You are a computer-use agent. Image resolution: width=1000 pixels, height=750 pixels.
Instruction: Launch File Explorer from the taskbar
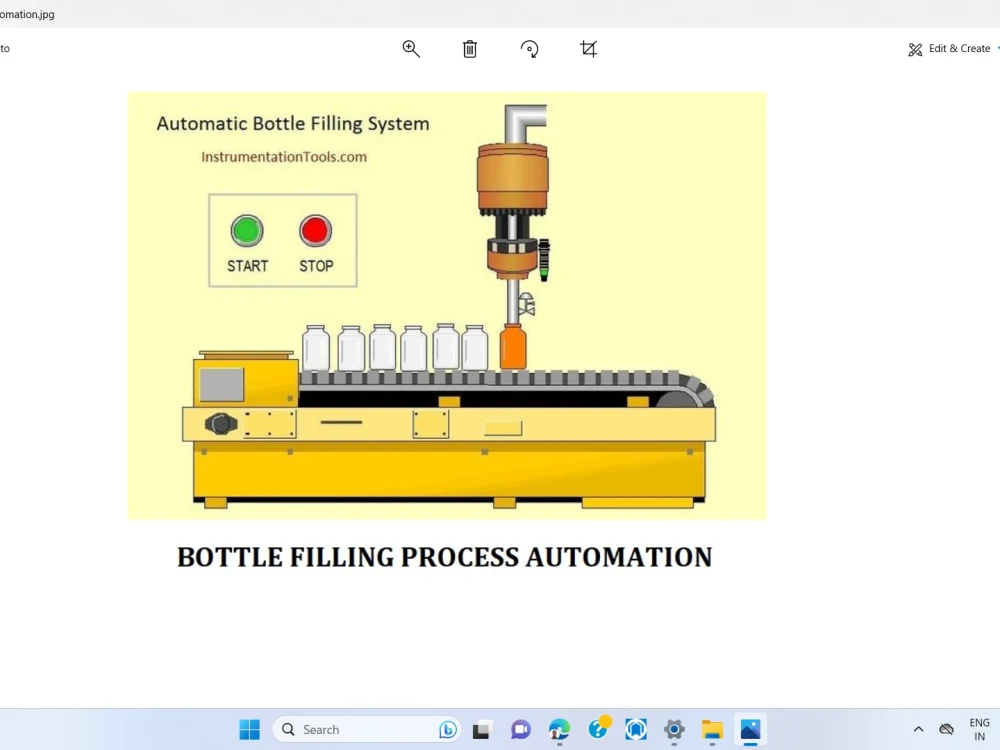click(712, 729)
